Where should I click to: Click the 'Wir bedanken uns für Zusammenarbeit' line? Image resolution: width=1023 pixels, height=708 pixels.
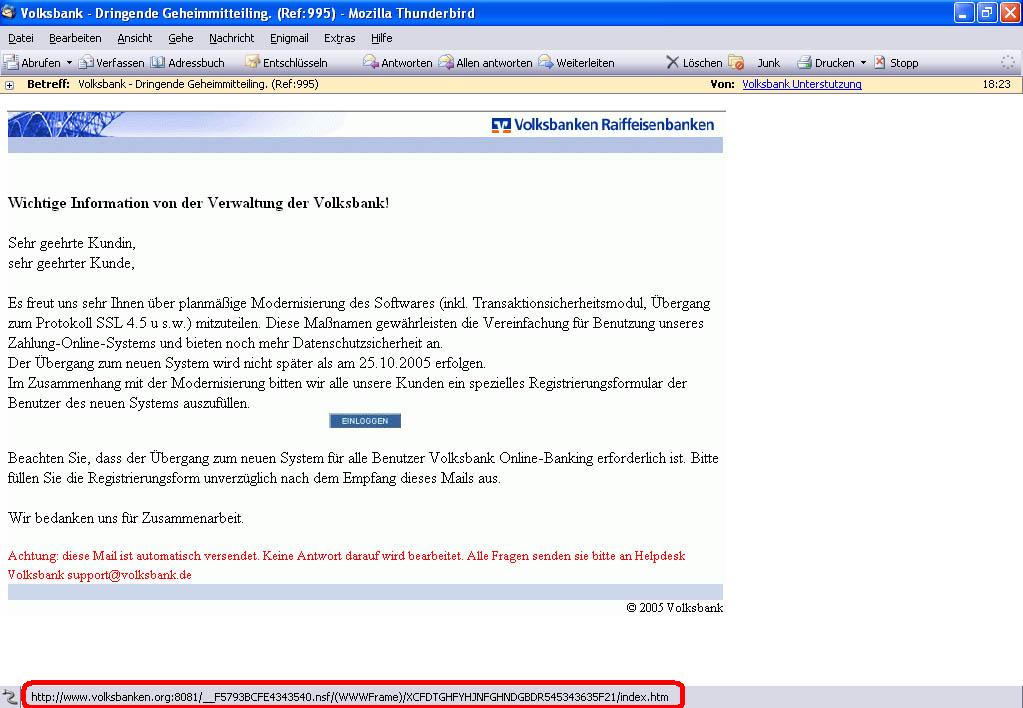(x=126, y=518)
